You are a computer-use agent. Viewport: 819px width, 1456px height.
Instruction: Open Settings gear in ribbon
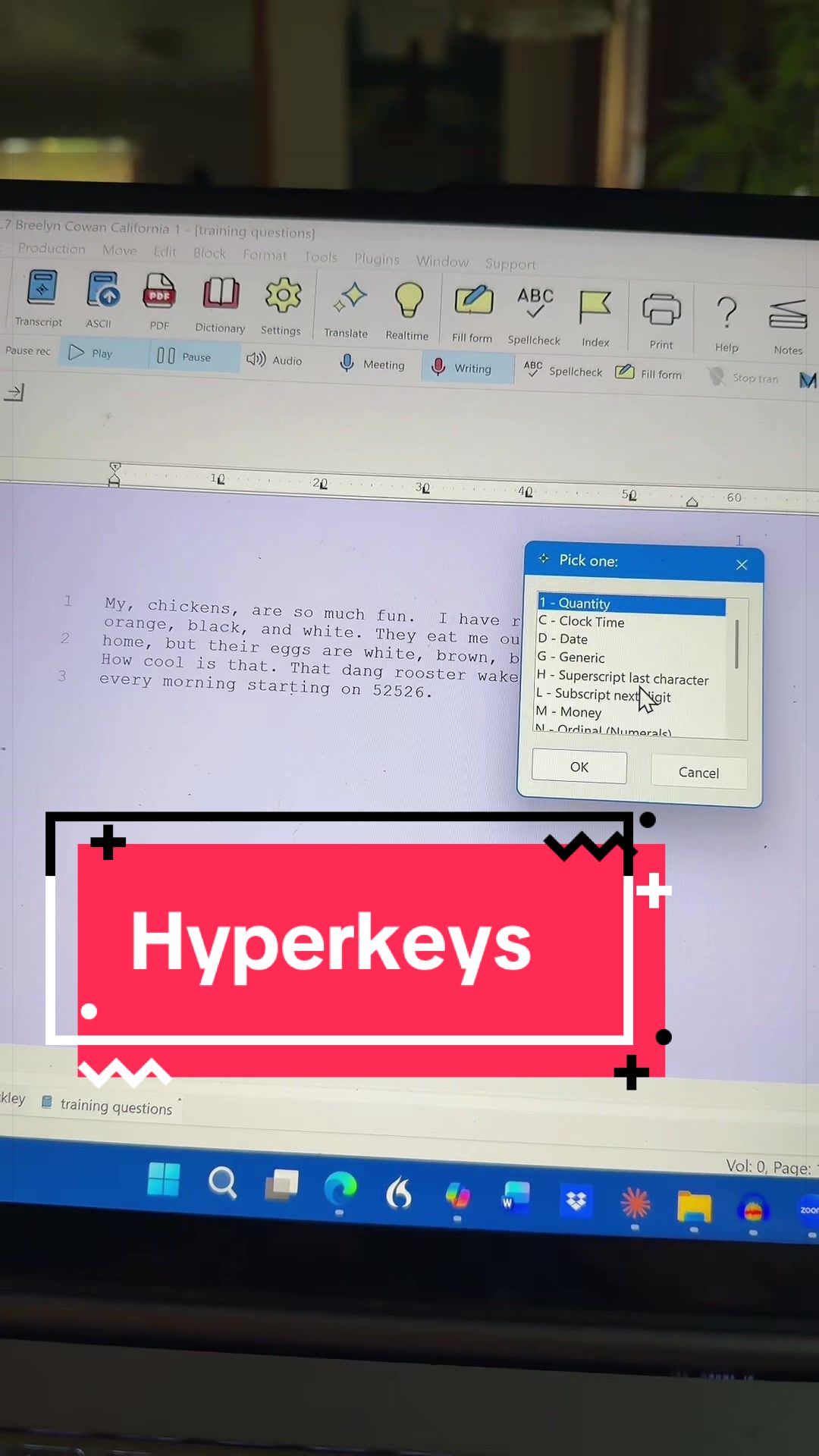[x=281, y=306]
